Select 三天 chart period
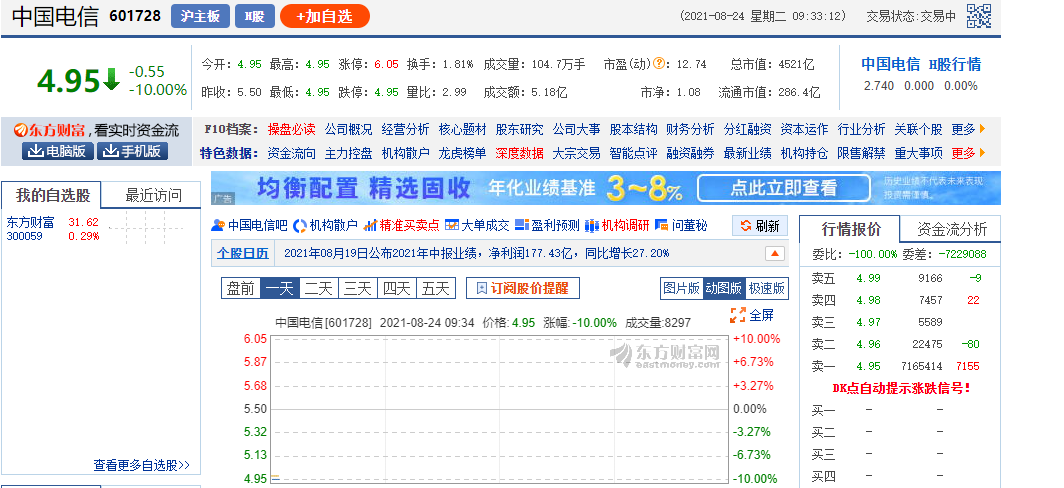1064x488 pixels. click(x=358, y=288)
